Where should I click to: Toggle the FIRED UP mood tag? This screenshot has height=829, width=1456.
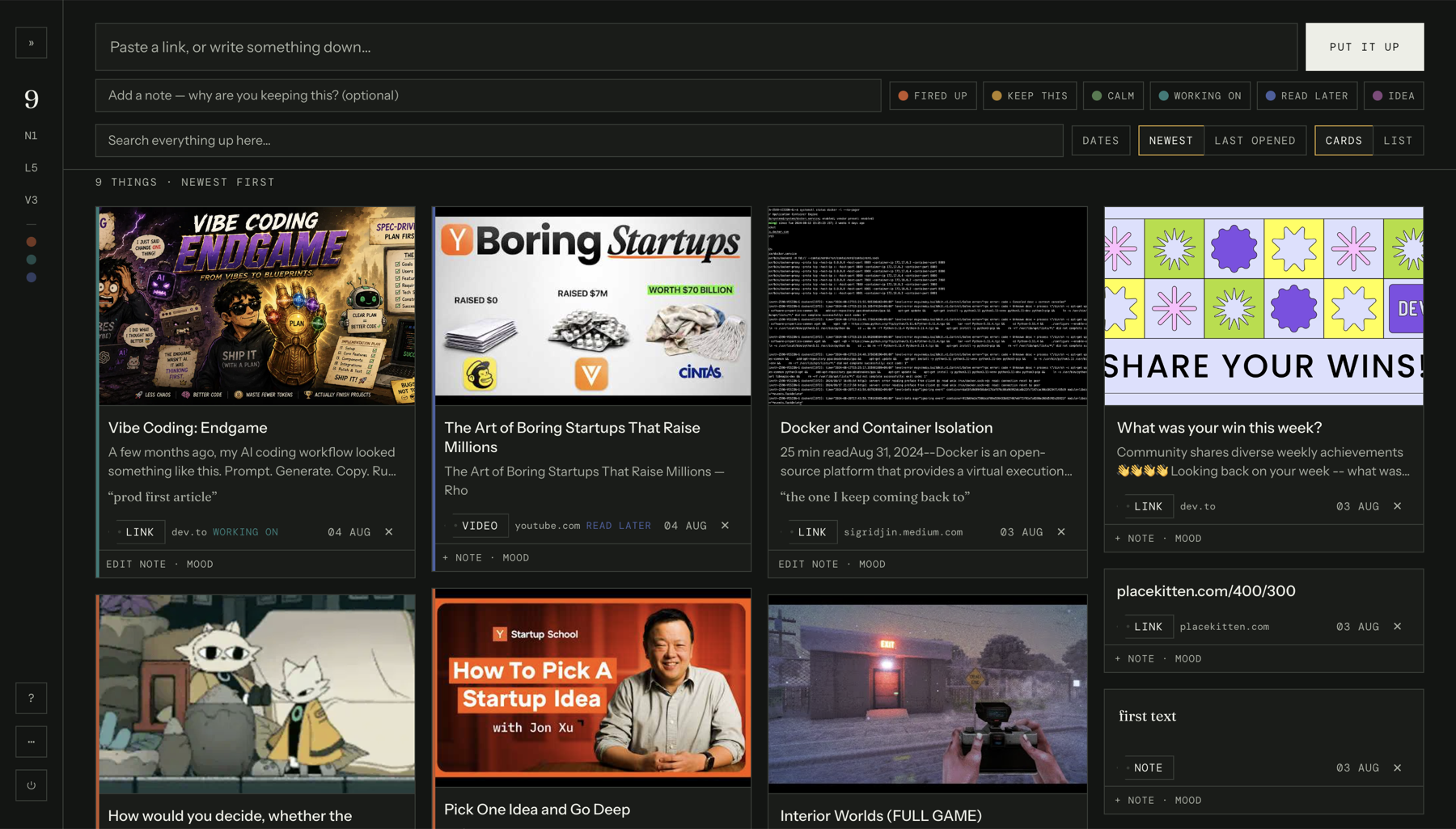(933, 95)
